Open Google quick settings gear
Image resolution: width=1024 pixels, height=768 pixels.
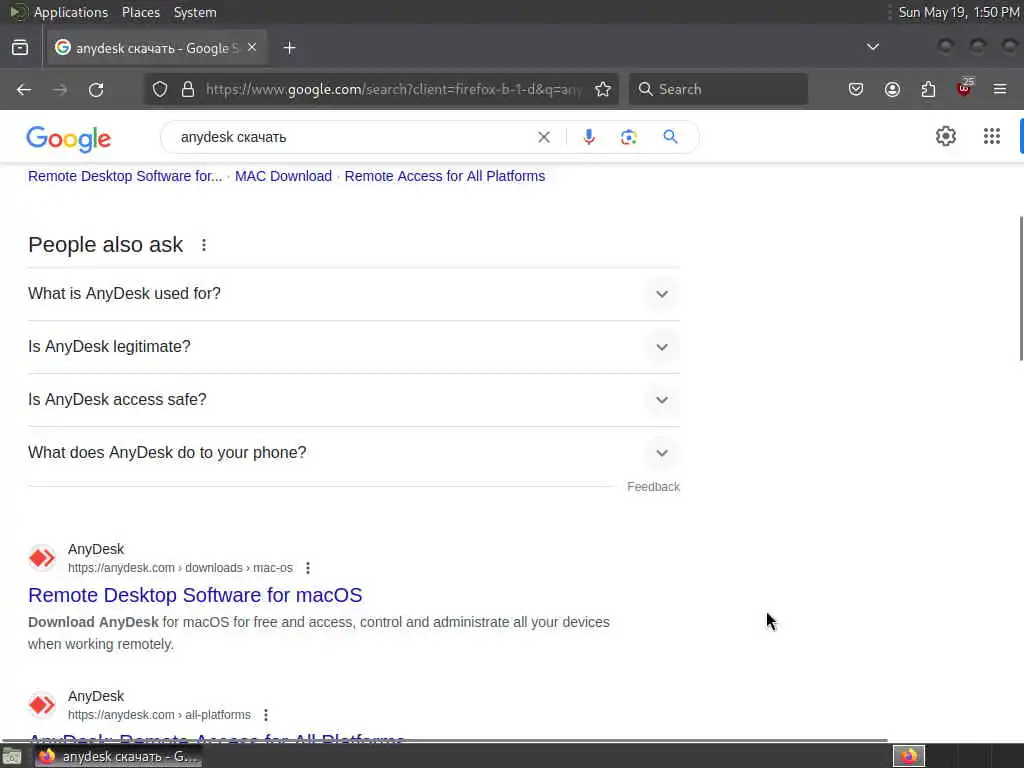[x=946, y=136]
